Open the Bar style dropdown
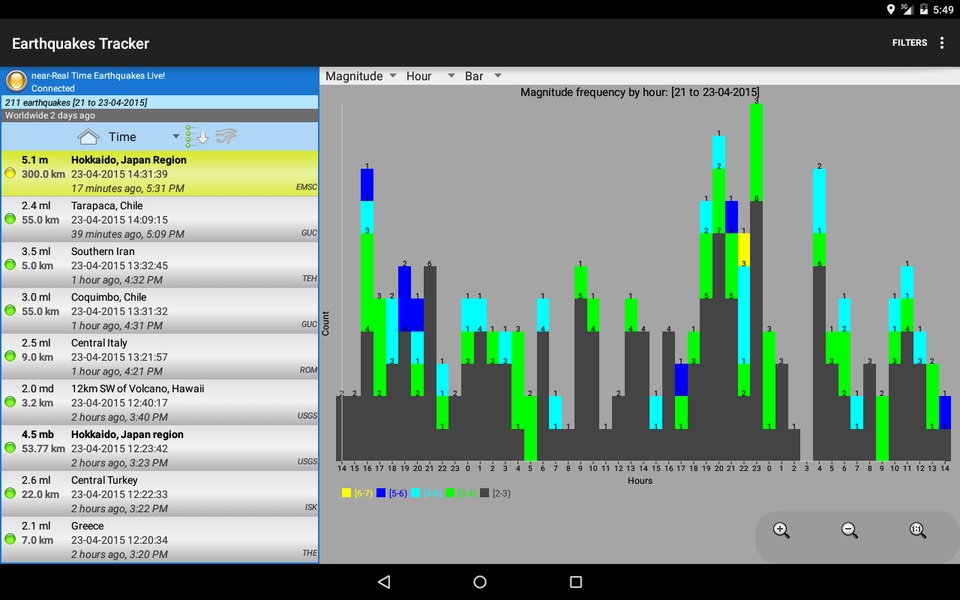 coord(483,76)
